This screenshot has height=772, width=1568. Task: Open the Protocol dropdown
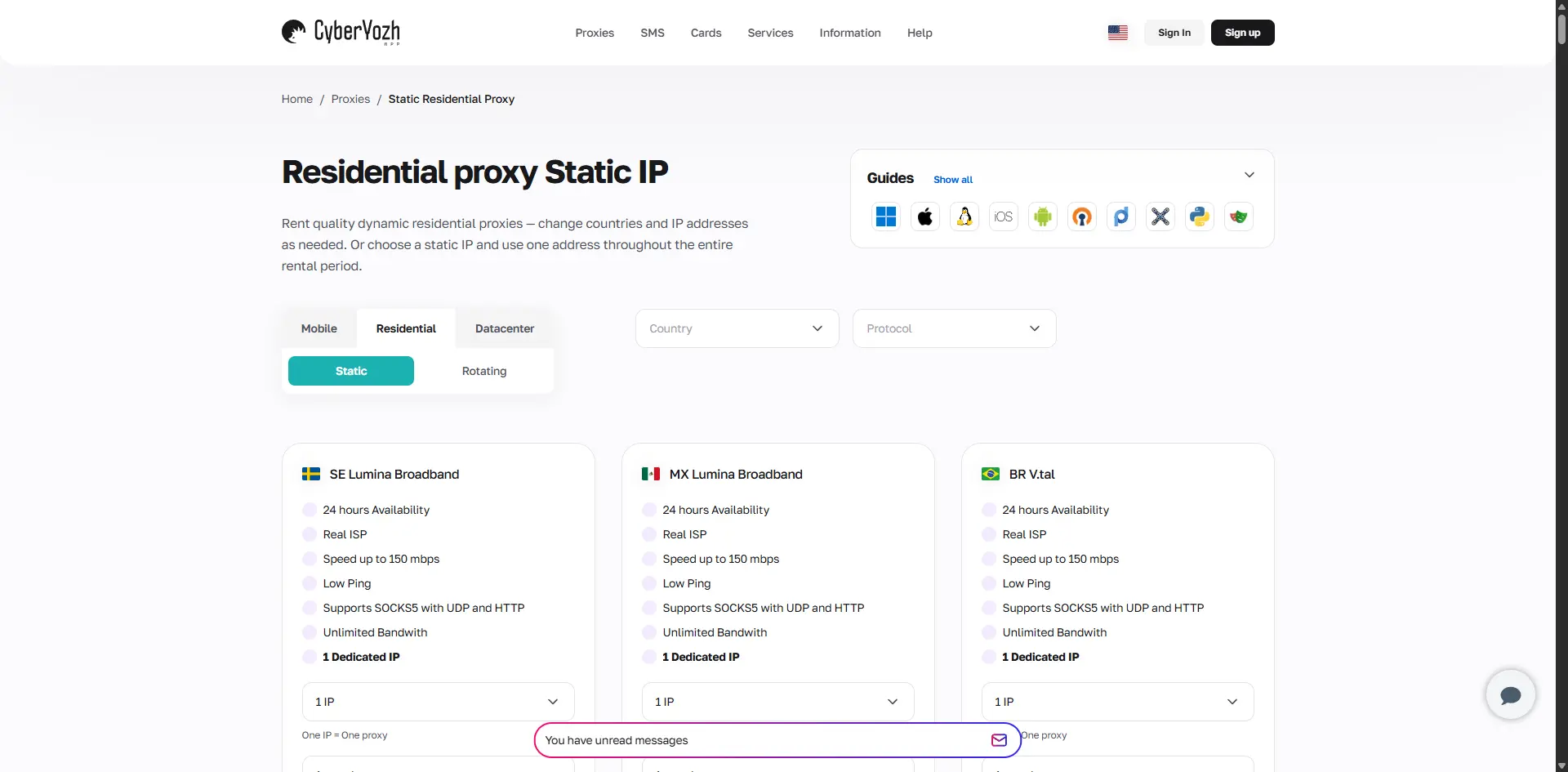tap(955, 328)
